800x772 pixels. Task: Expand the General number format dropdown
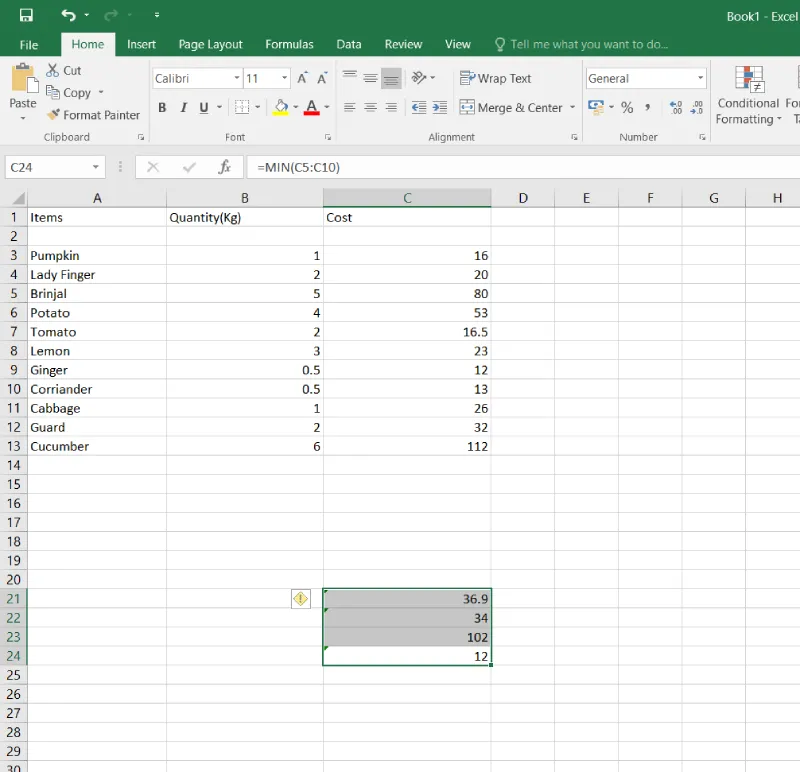point(700,78)
